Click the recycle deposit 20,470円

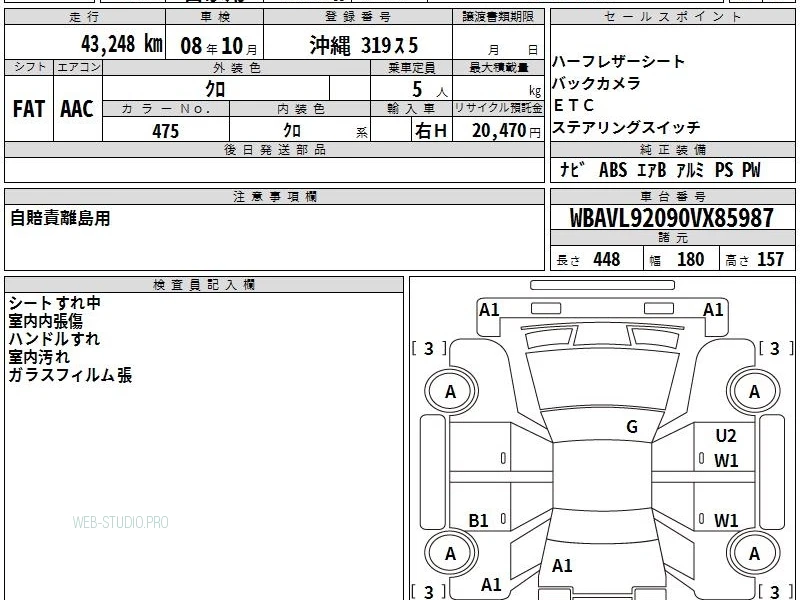coord(506,131)
